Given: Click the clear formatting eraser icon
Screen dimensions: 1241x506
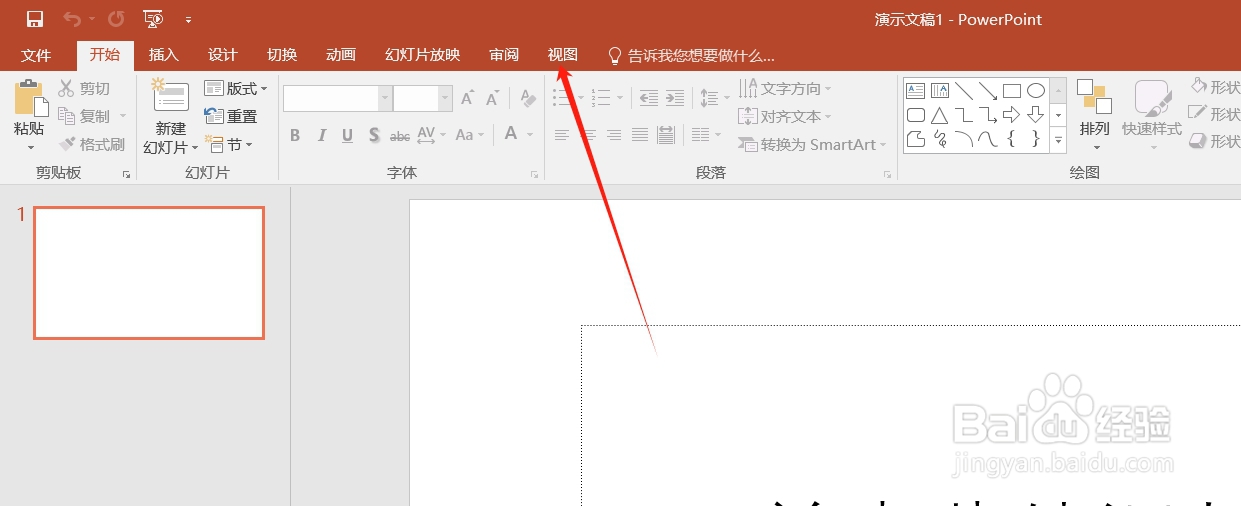Looking at the screenshot, I should click(529, 98).
